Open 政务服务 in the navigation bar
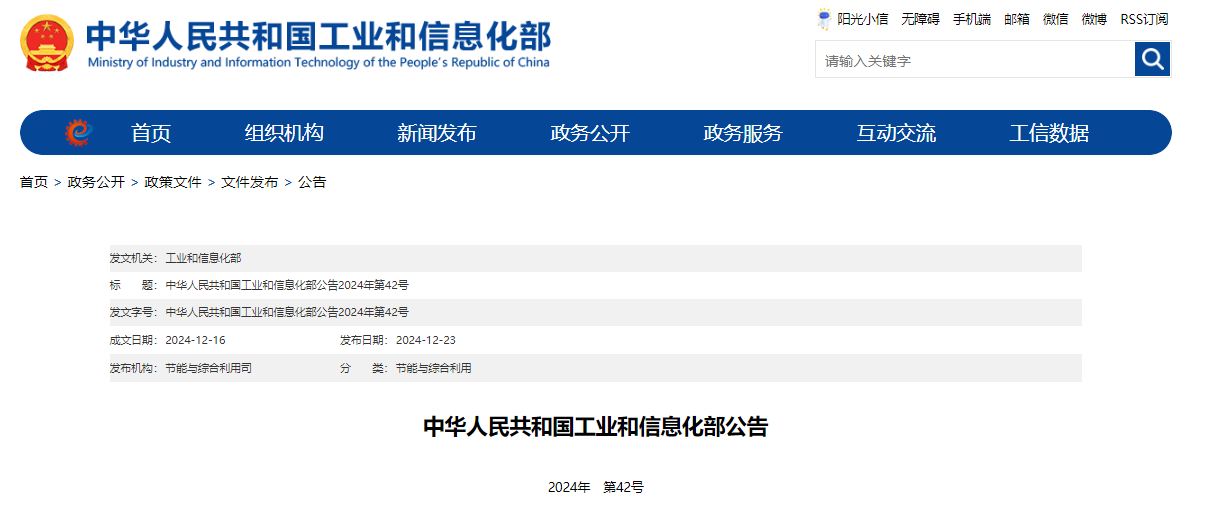The height and width of the screenshot is (510, 1220). (743, 133)
